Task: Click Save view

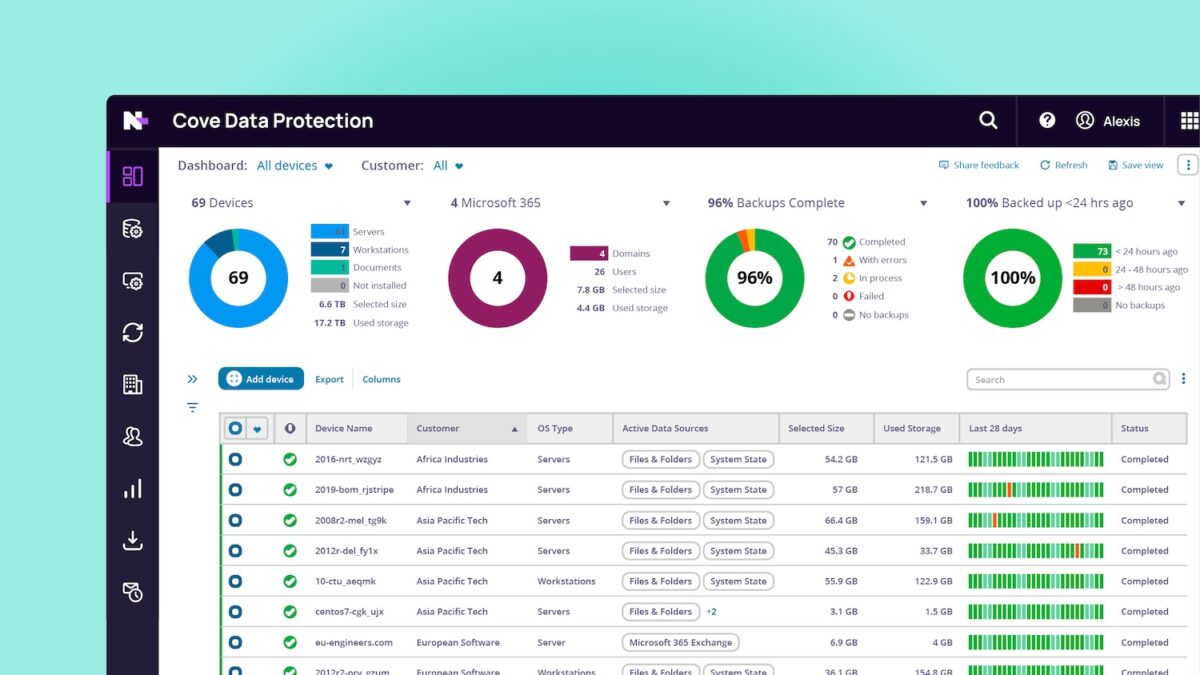Action: pos(1135,165)
